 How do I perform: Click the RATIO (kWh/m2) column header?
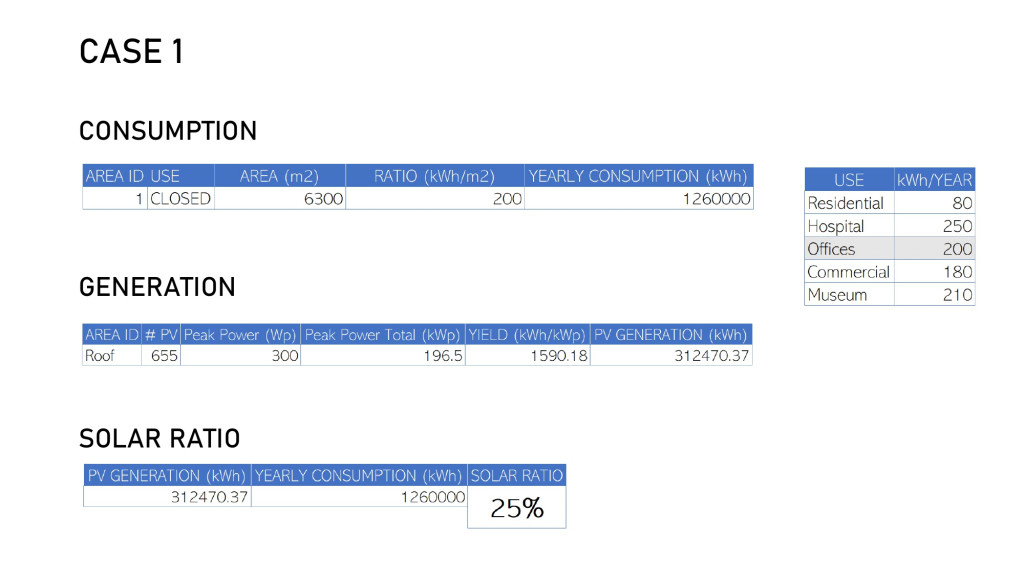point(434,176)
